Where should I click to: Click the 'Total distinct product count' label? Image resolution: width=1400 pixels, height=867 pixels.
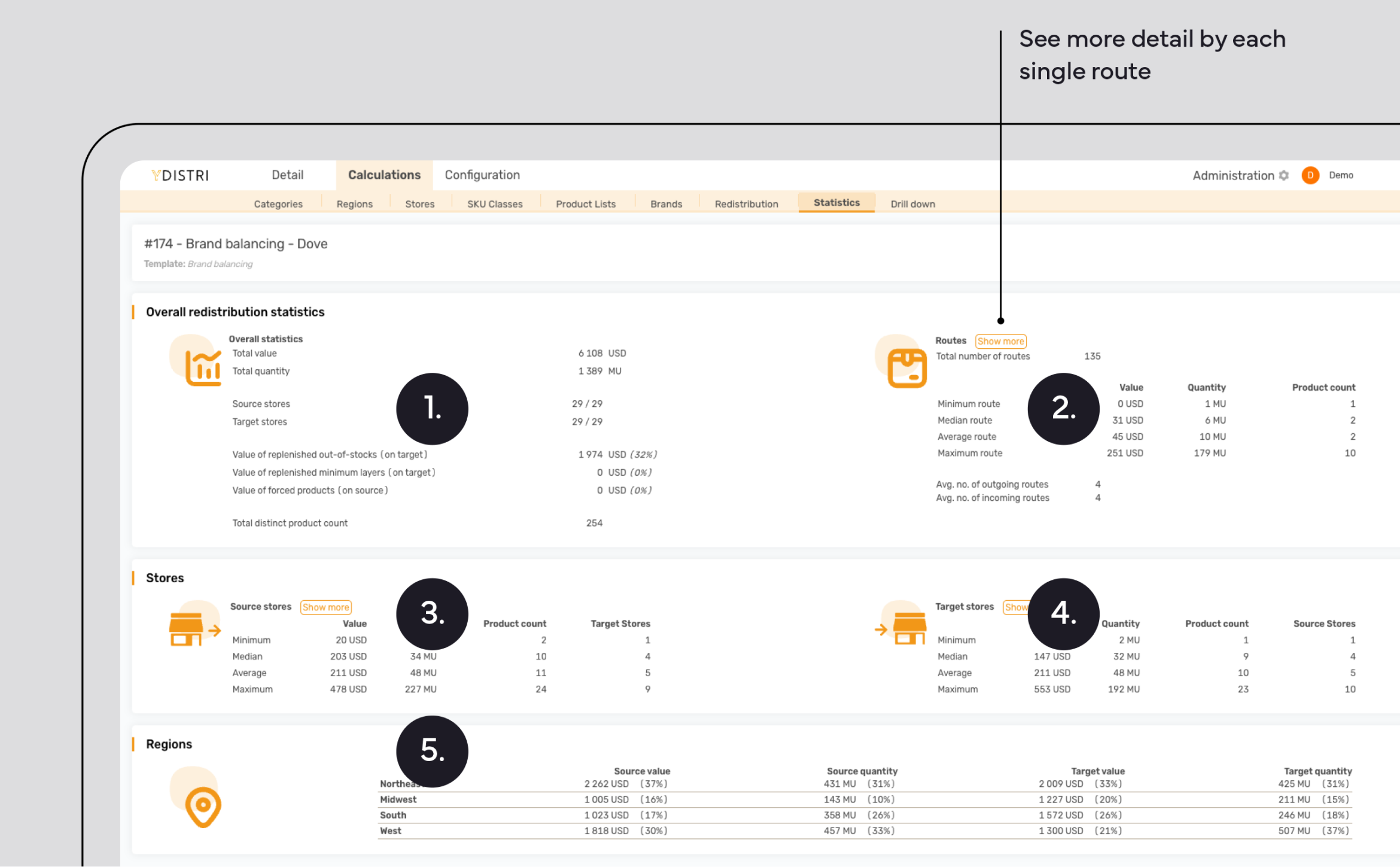click(x=290, y=523)
